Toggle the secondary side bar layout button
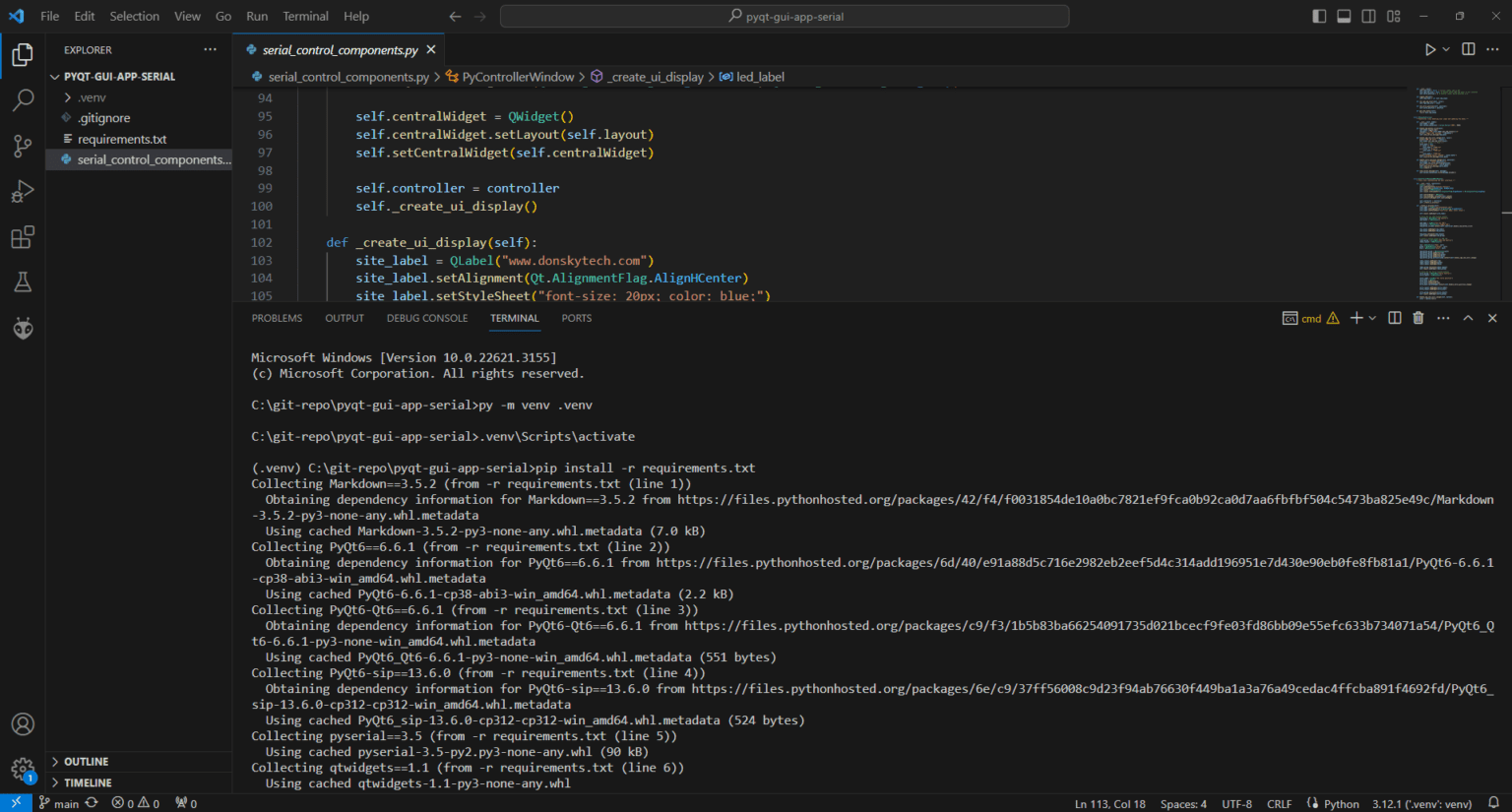The image size is (1512, 812). (1368, 17)
